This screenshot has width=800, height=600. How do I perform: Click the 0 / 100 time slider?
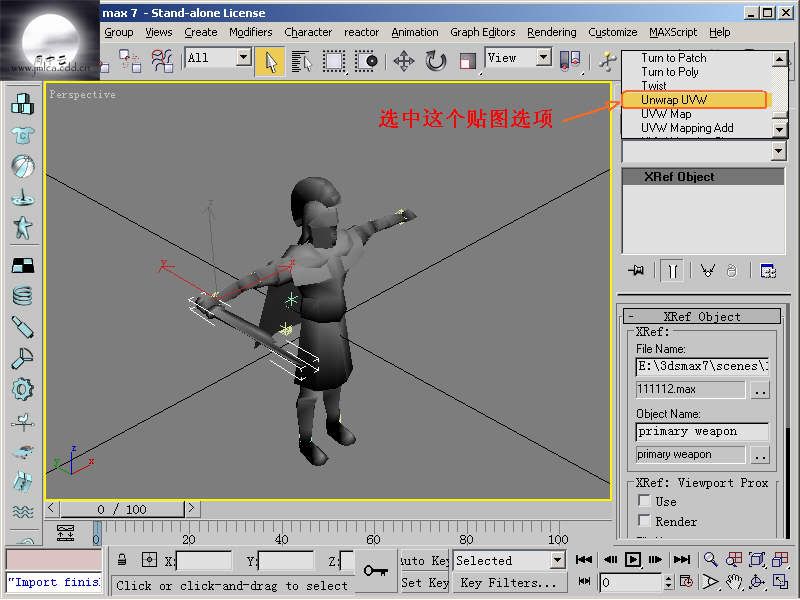(x=120, y=509)
